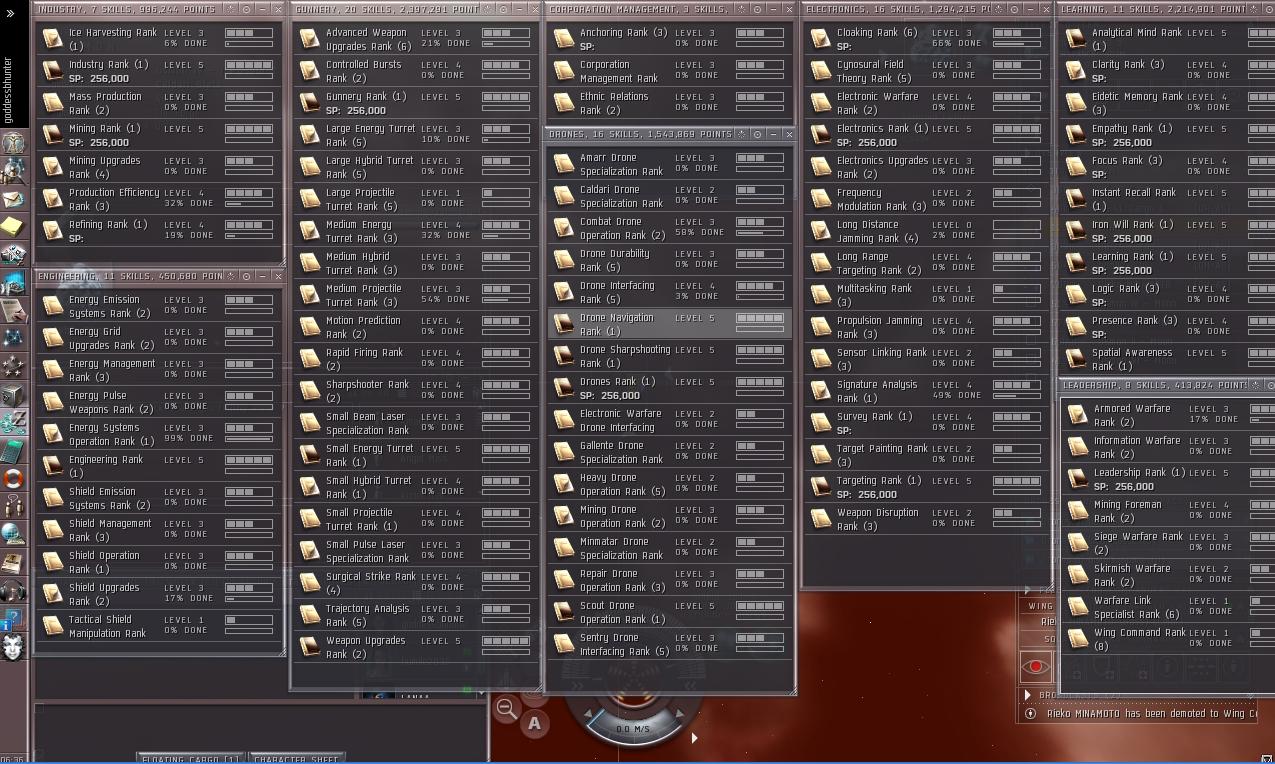Click the circle-dot icon in Drones window header
The width and height of the screenshot is (1275, 764).
(x=757, y=134)
